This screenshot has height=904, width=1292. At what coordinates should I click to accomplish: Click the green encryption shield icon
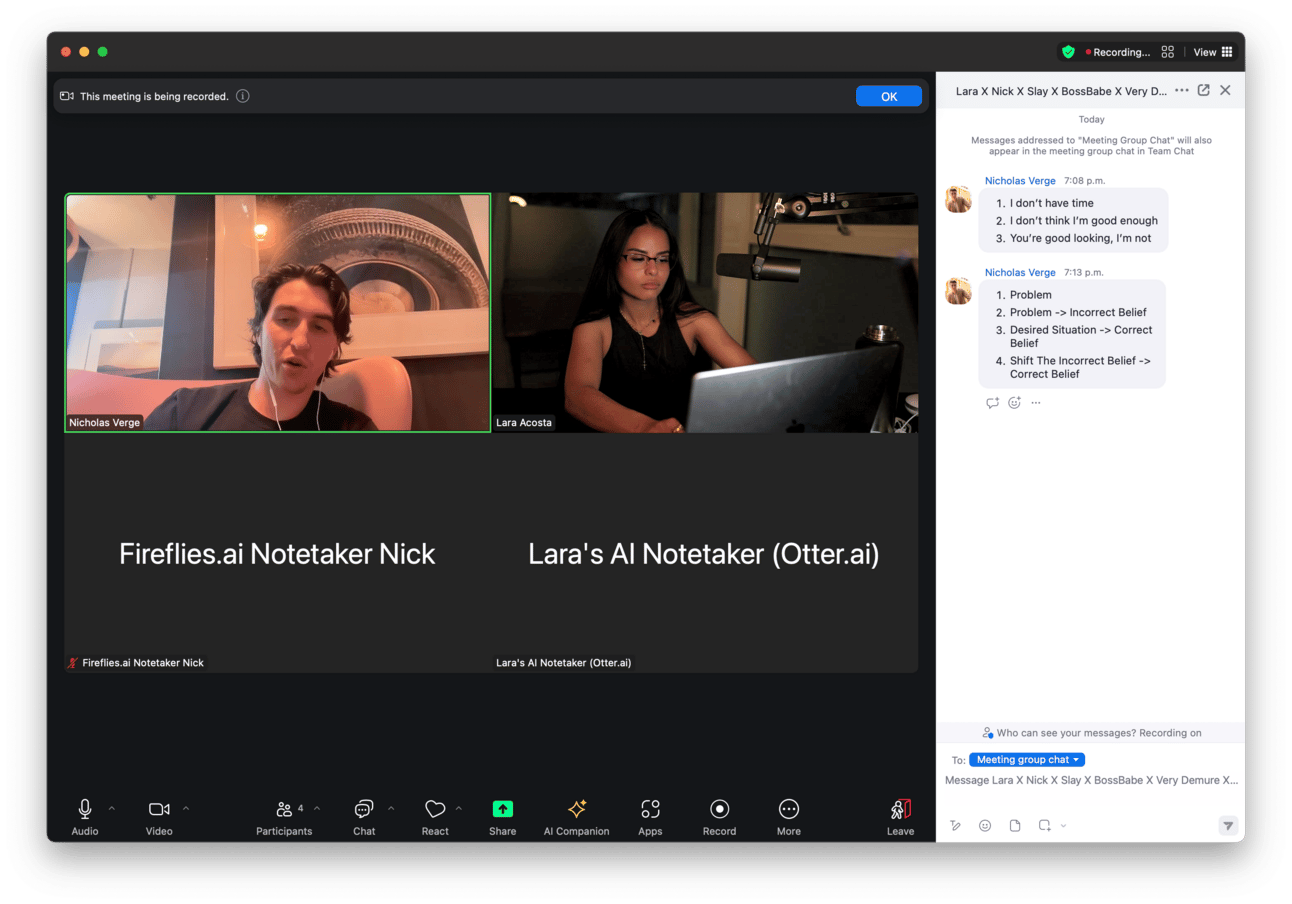tap(1068, 52)
